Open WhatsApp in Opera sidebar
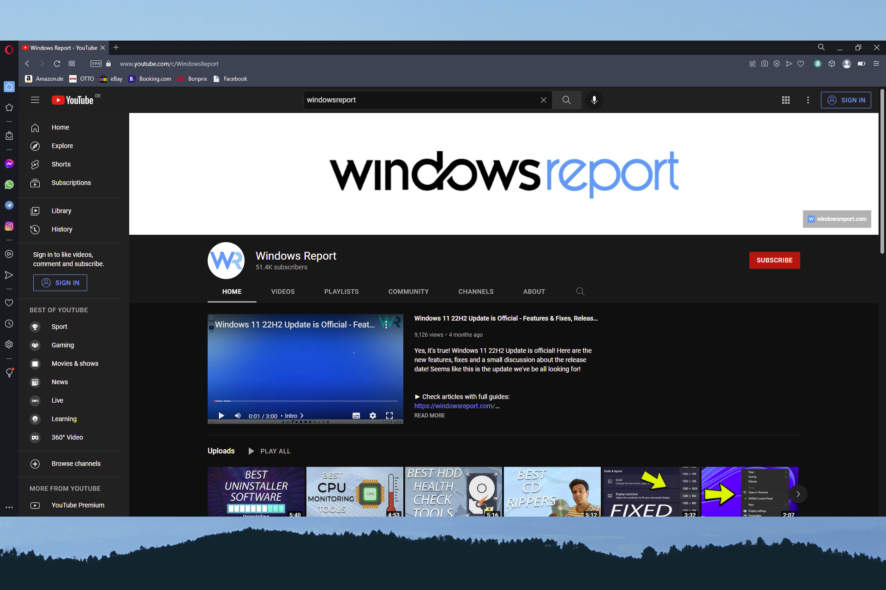 tap(9, 185)
